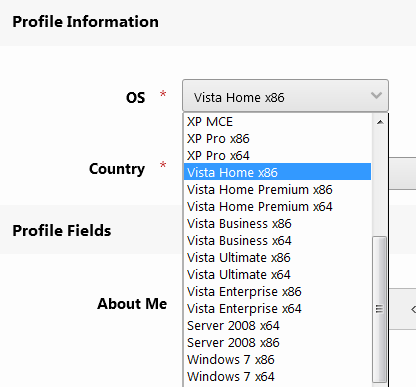Choose Vista Ultimate x64 from list

pos(277,274)
